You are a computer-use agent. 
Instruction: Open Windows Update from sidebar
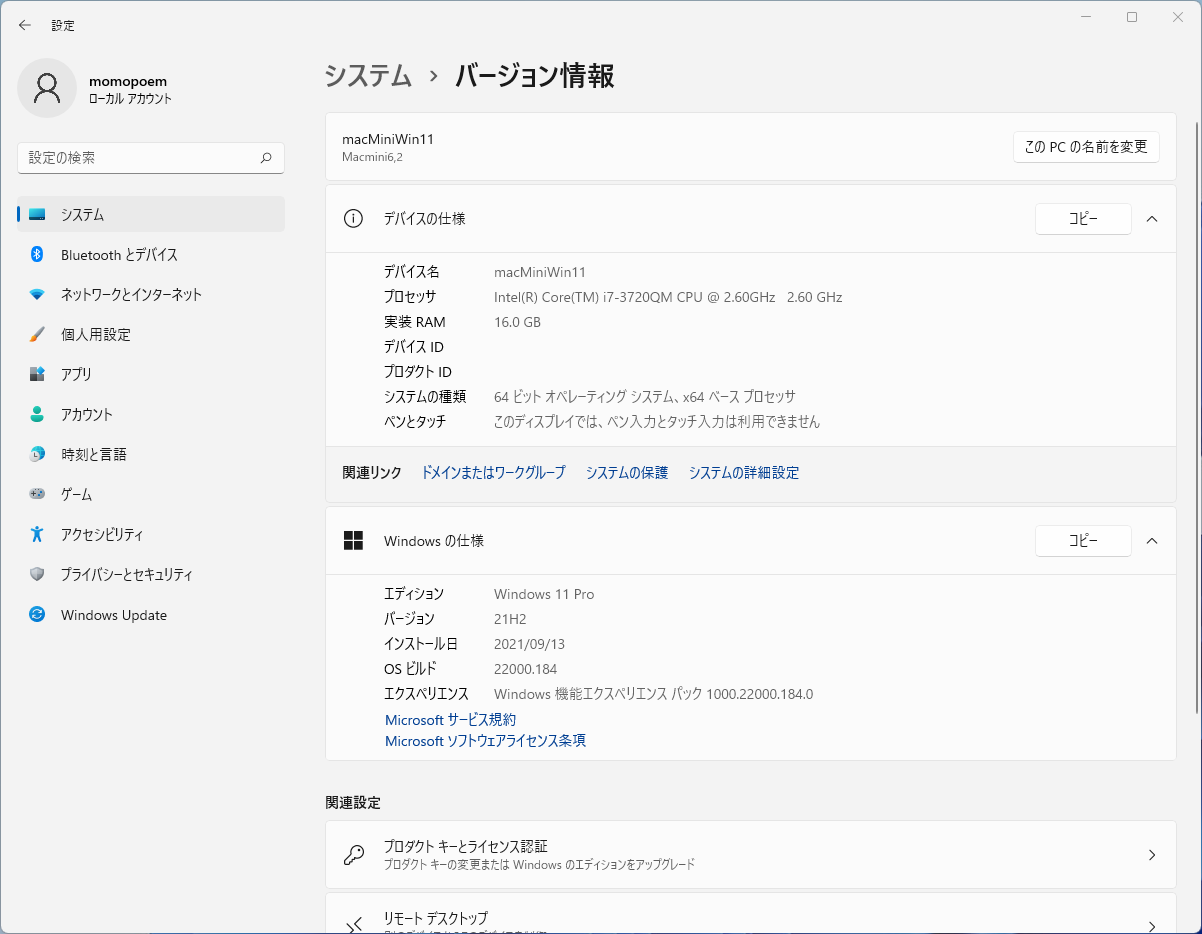pos(113,615)
